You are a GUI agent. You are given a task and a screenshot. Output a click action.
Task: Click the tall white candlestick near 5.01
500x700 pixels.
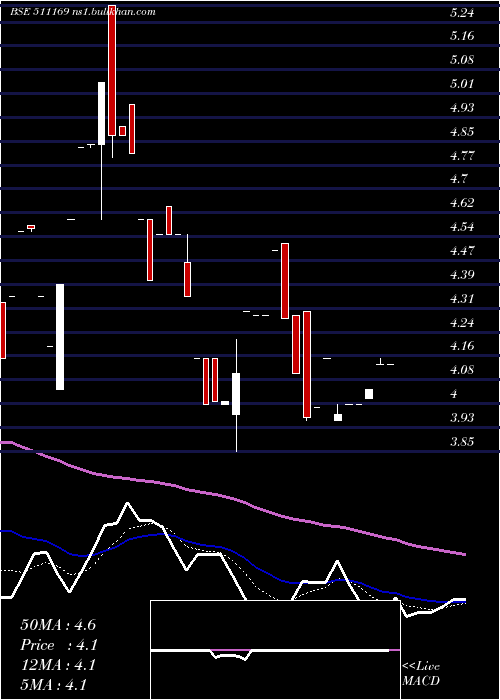101,113
